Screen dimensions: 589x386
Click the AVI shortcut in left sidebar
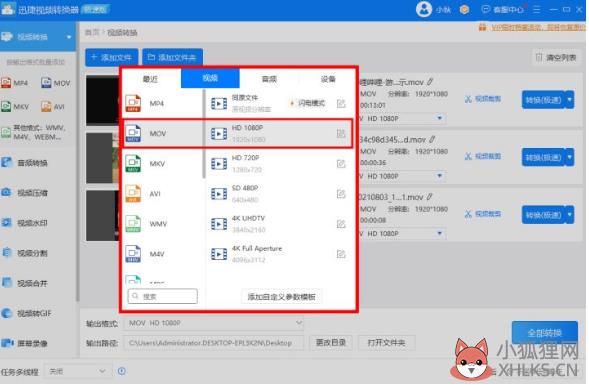point(53,107)
